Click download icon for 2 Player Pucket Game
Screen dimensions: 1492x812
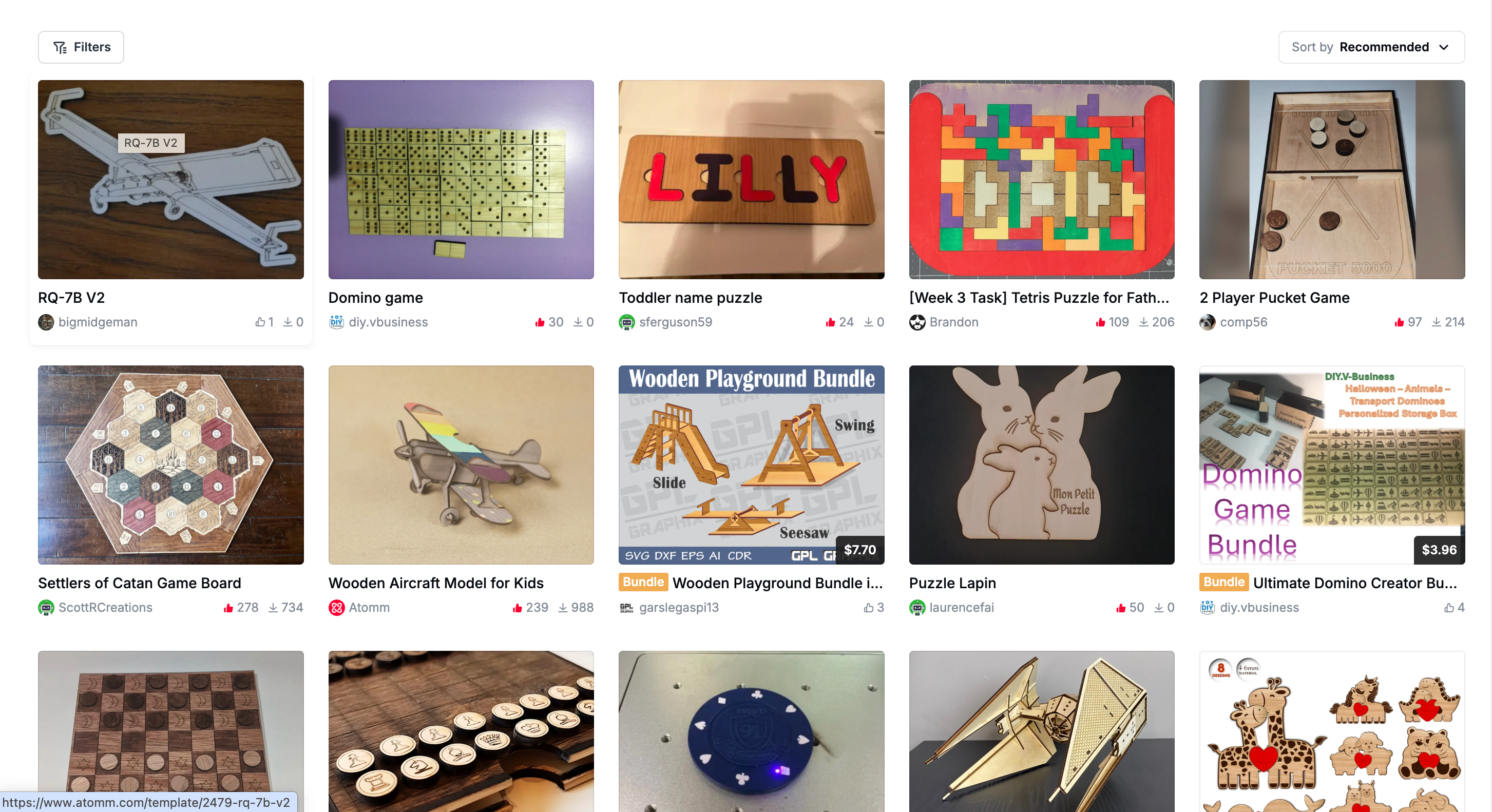(x=1436, y=322)
